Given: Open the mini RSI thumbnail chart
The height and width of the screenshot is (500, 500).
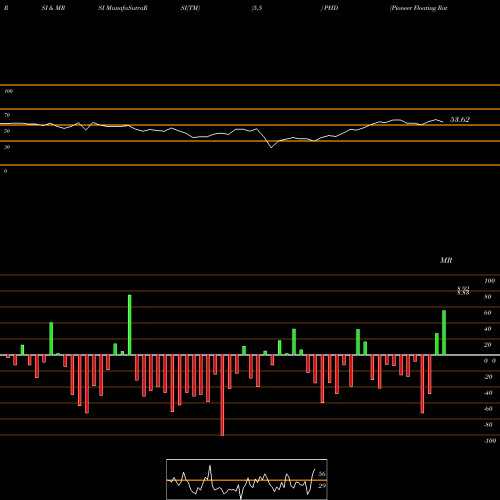Looking at the screenshot, I should [247, 479].
